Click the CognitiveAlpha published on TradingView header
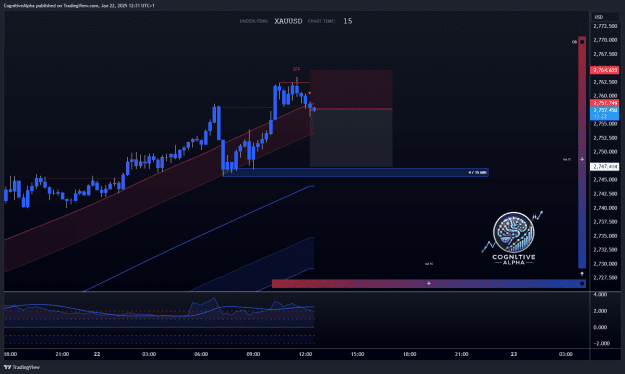The image size is (625, 374). coord(79,6)
